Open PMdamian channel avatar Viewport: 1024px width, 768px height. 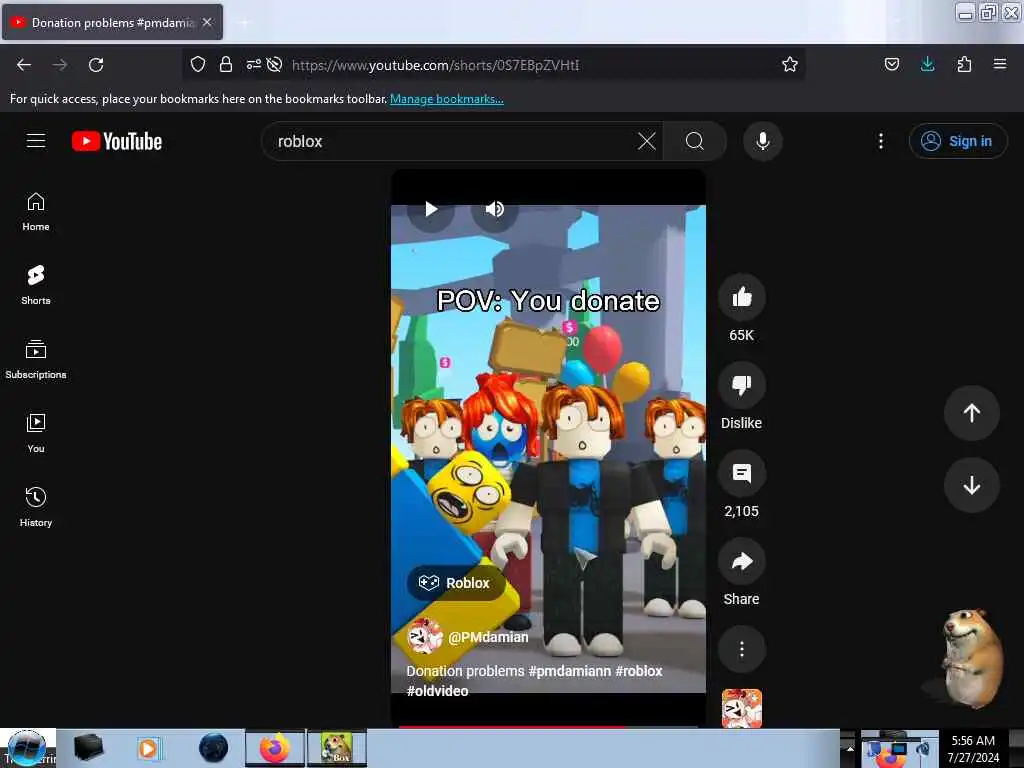click(x=424, y=636)
